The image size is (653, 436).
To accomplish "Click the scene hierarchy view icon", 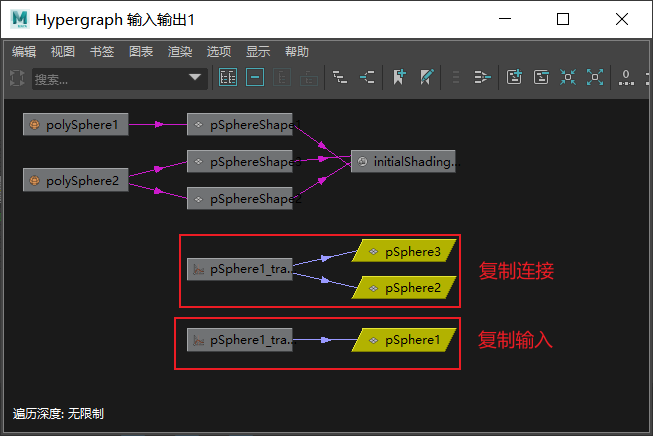I will (x=228, y=77).
